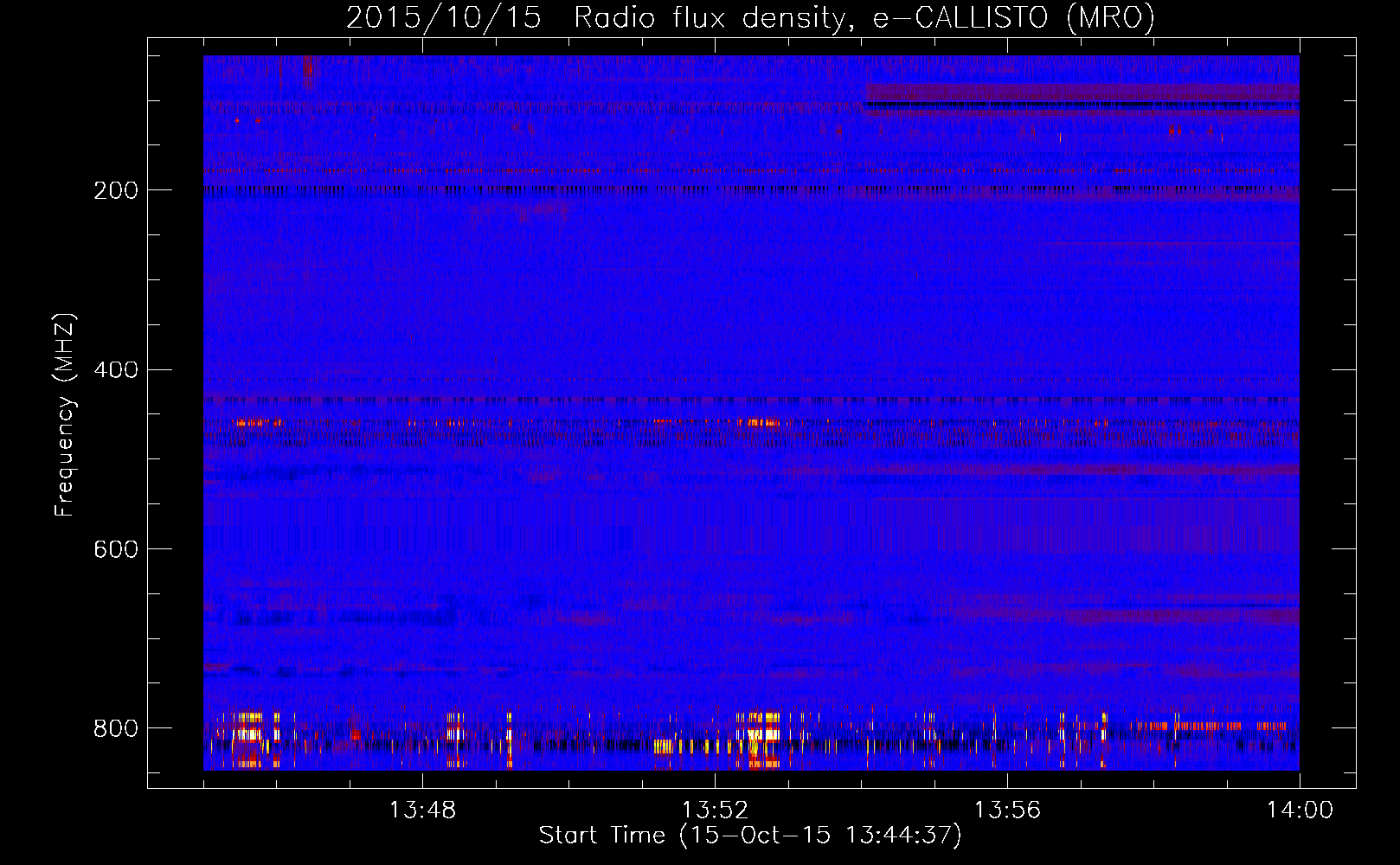Click the "Start Time (15-Oct-15 13:44:37)" axis label
The width and height of the screenshot is (1400, 865).
pos(750,836)
